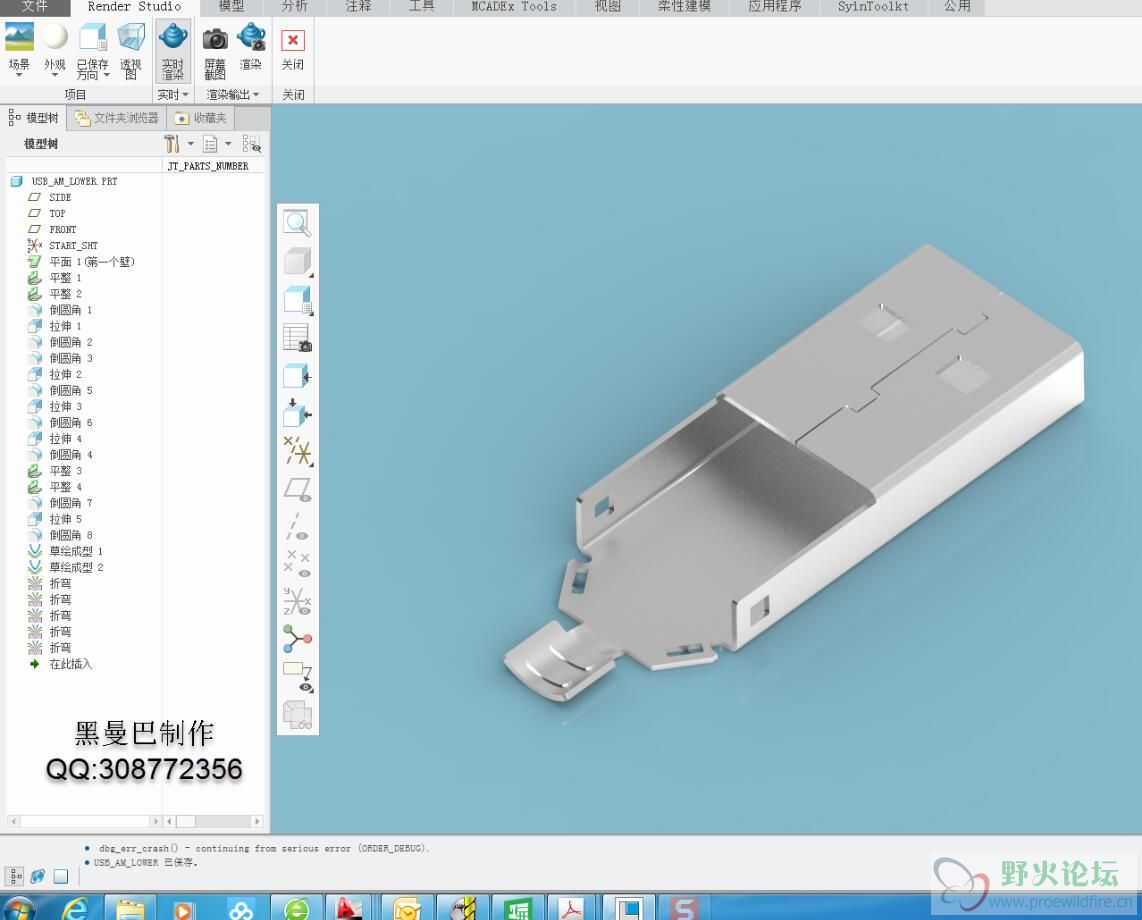The width and height of the screenshot is (1142, 920).
Task: Select the START_SHT coordinate system item
Action: [x=74, y=245]
